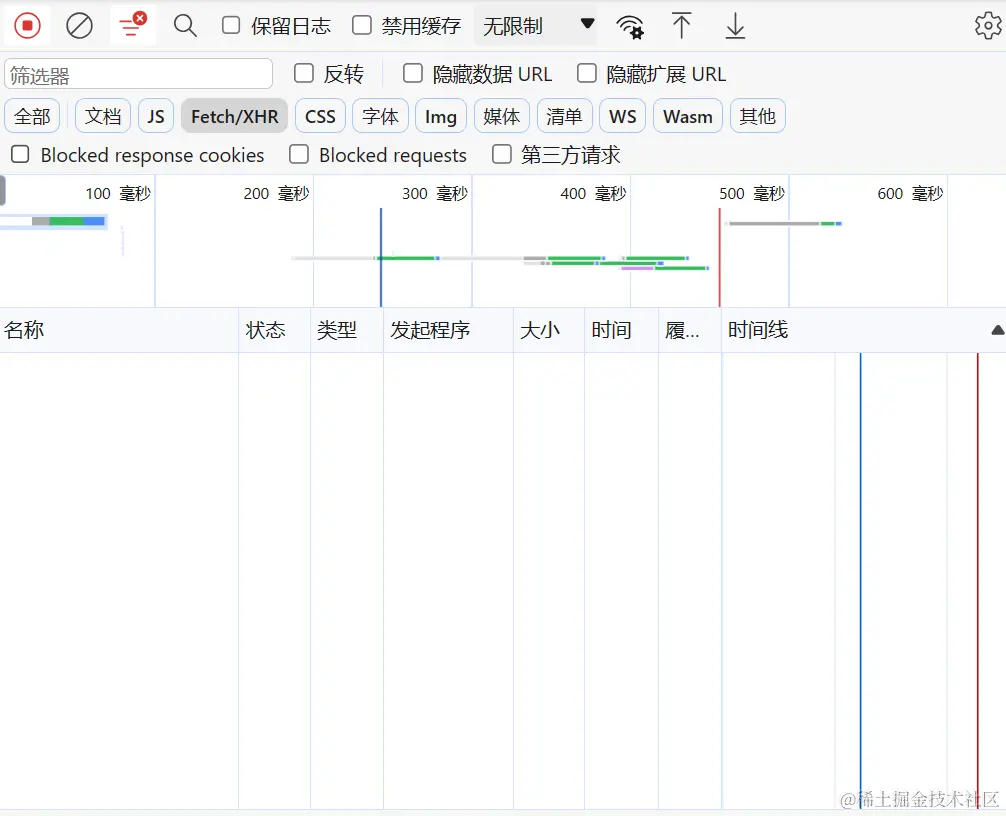Click the 100 毫秒 overview marker
Viewport: 1006px width, 816px height.
pyautogui.click(x=118, y=193)
